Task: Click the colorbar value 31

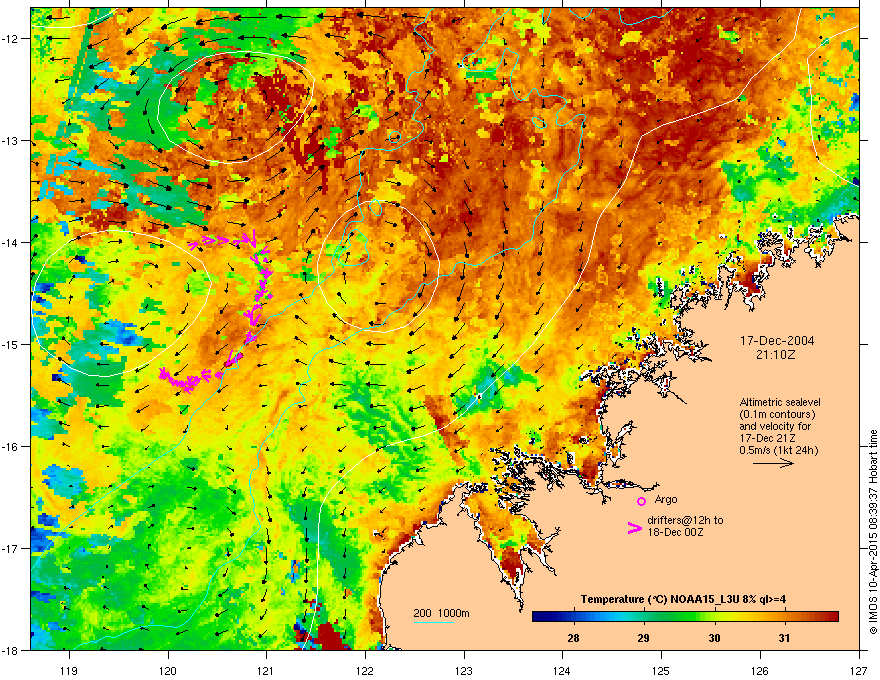Action: pyautogui.click(x=785, y=638)
